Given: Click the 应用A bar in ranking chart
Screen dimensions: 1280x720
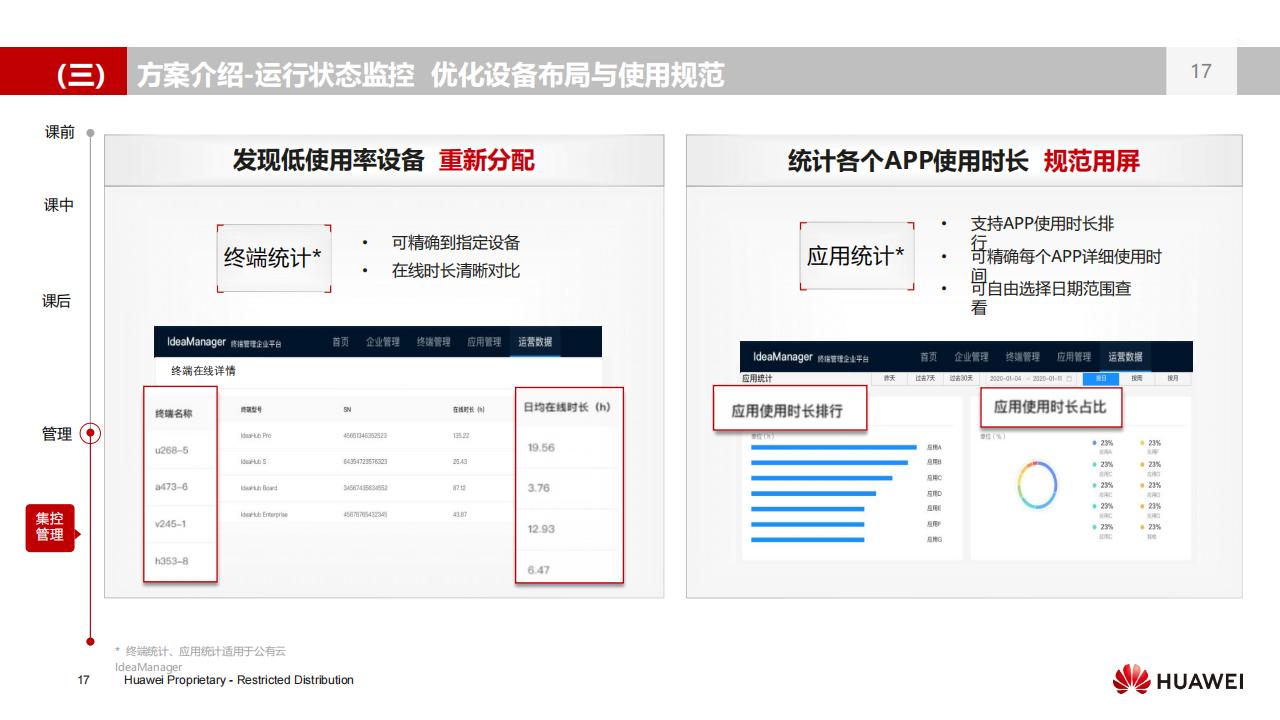Looking at the screenshot, I should click(833, 447).
